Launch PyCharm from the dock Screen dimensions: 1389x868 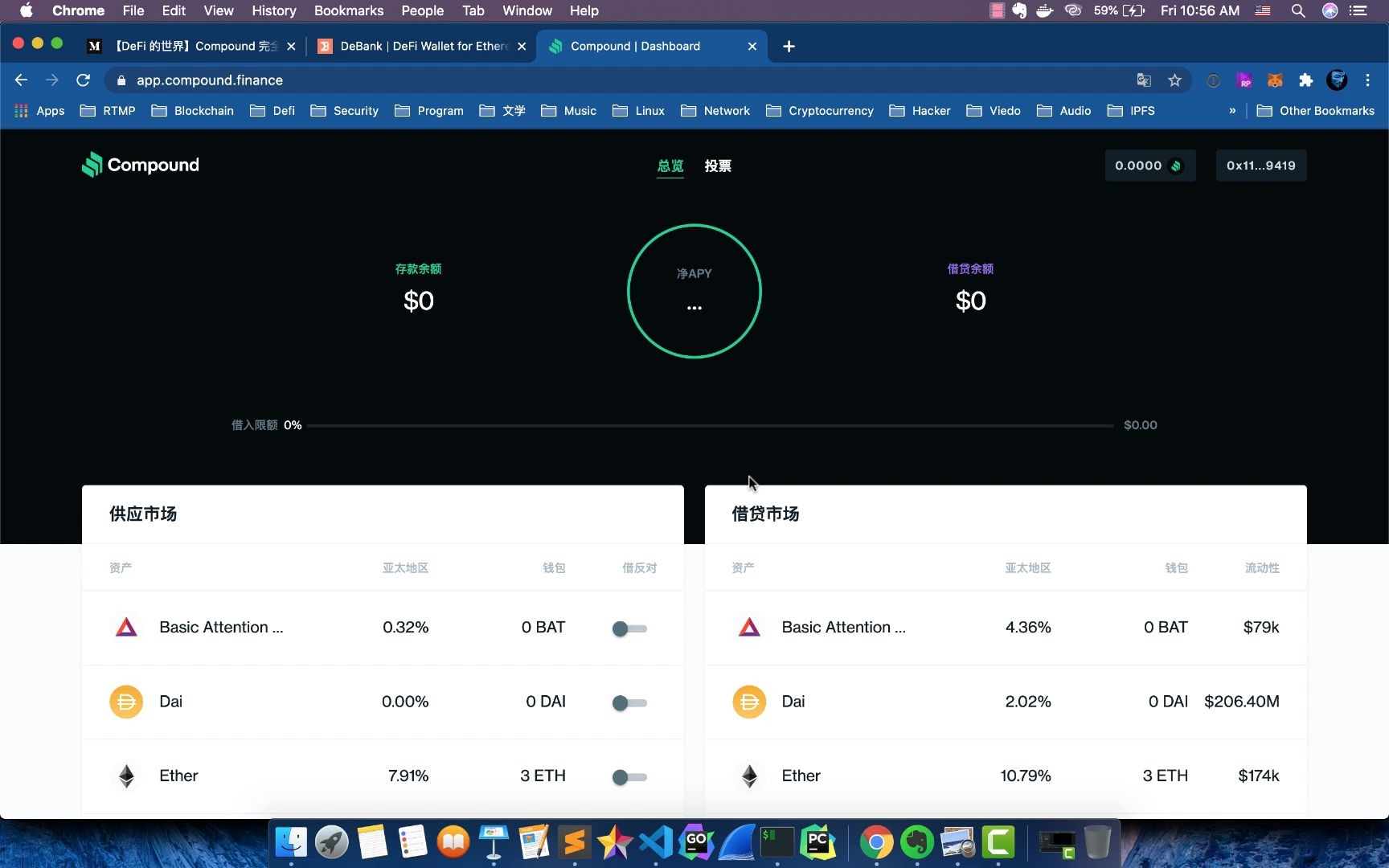point(817,842)
